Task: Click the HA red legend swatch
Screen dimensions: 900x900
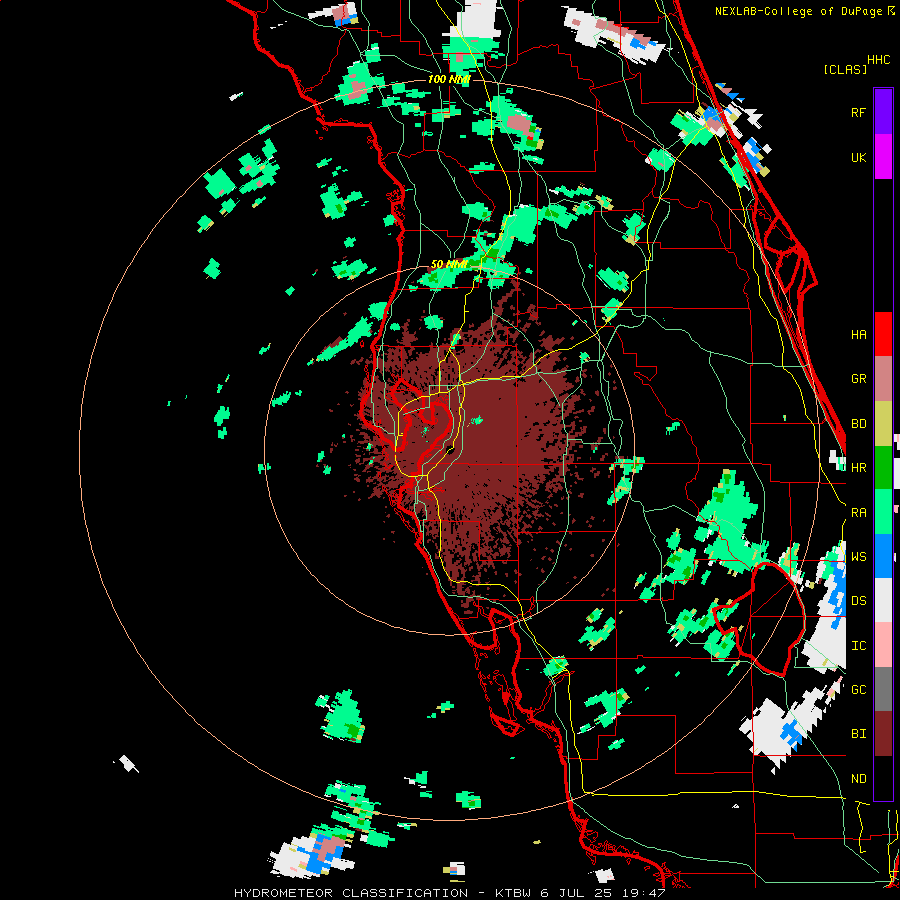Action: point(883,334)
